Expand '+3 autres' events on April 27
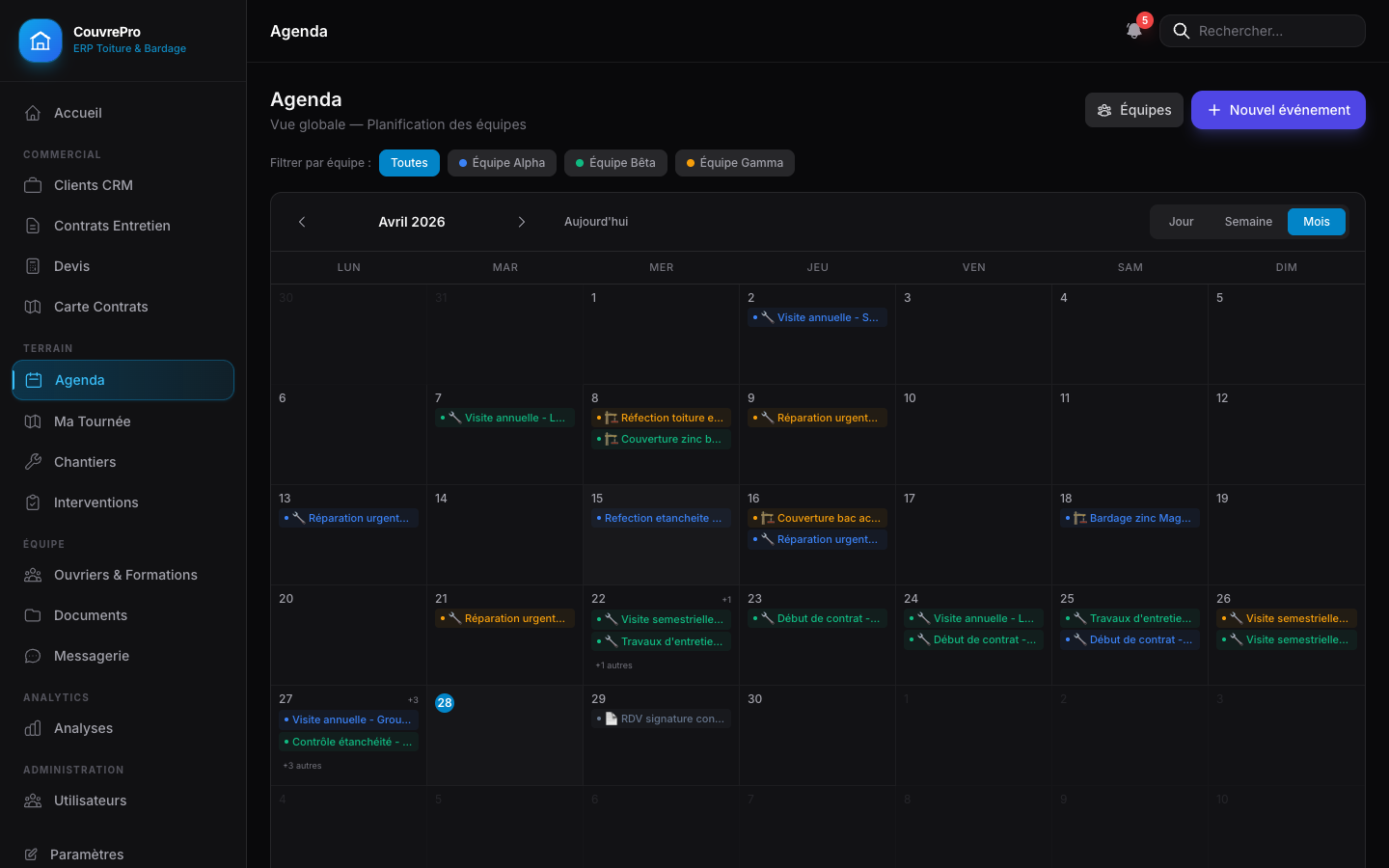The image size is (1389, 868). click(x=302, y=766)
